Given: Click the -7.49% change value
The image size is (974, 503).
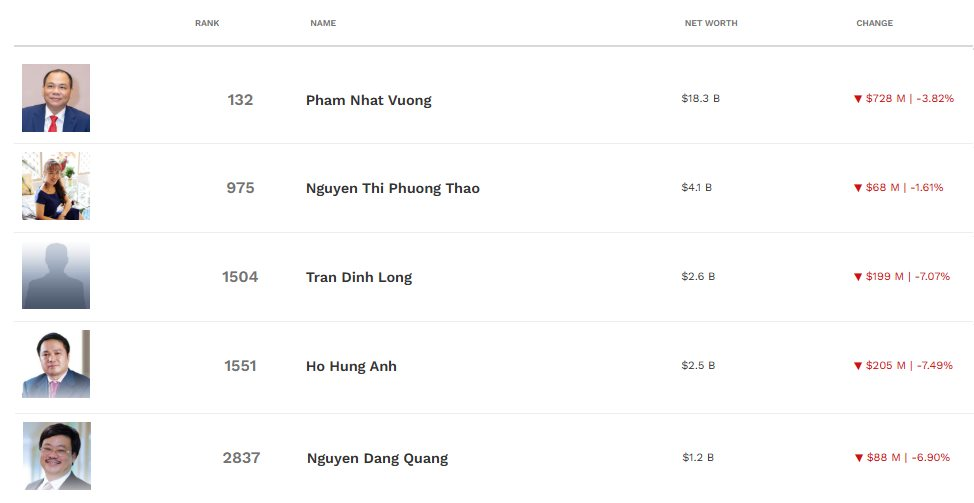Looking at the screenshot, I should (x=934, y=366).
